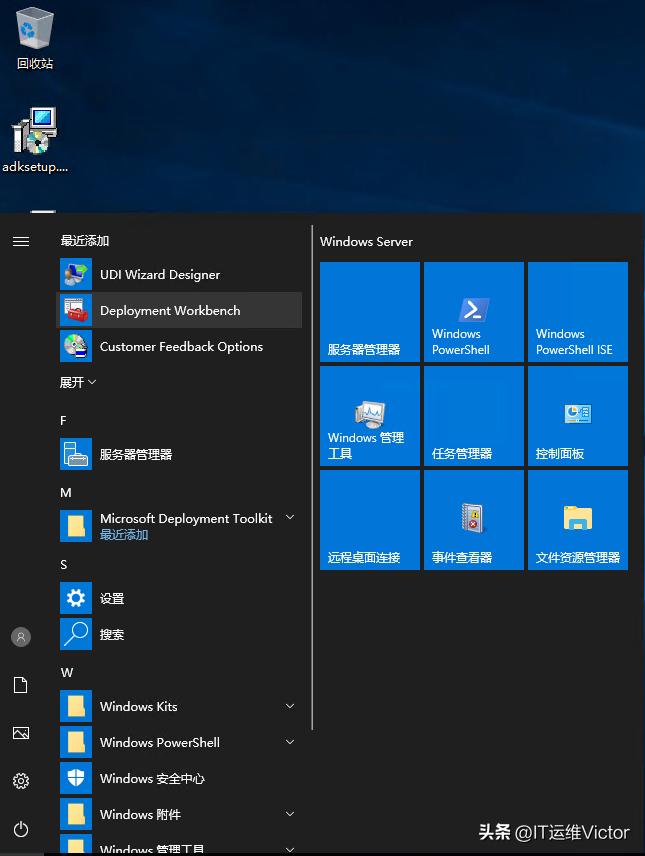Expand Windows 管理工具 folder chevron
The height and width of the screenshot is (856, 645).
point(290,849)
